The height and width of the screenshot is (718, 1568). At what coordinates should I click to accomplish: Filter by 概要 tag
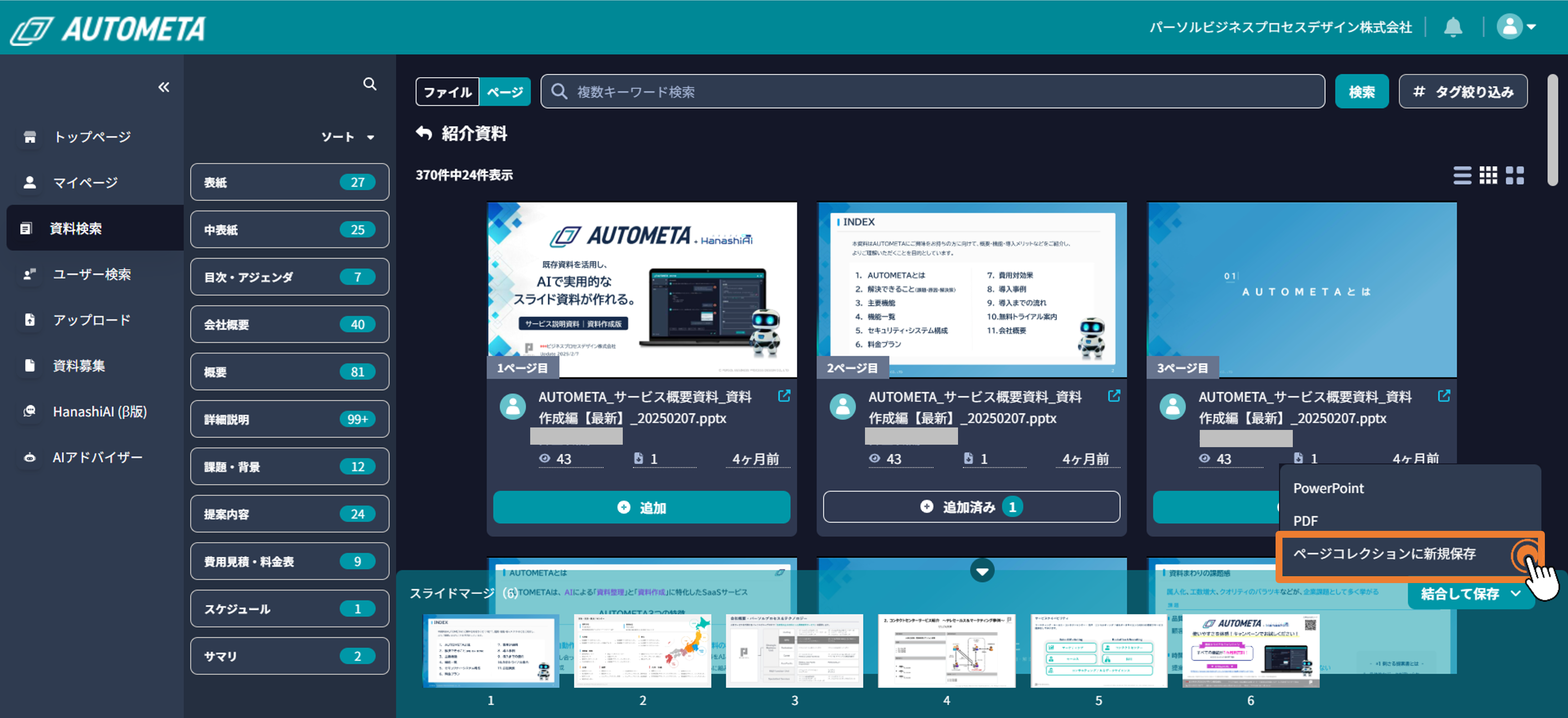click(x=290, y=371)
